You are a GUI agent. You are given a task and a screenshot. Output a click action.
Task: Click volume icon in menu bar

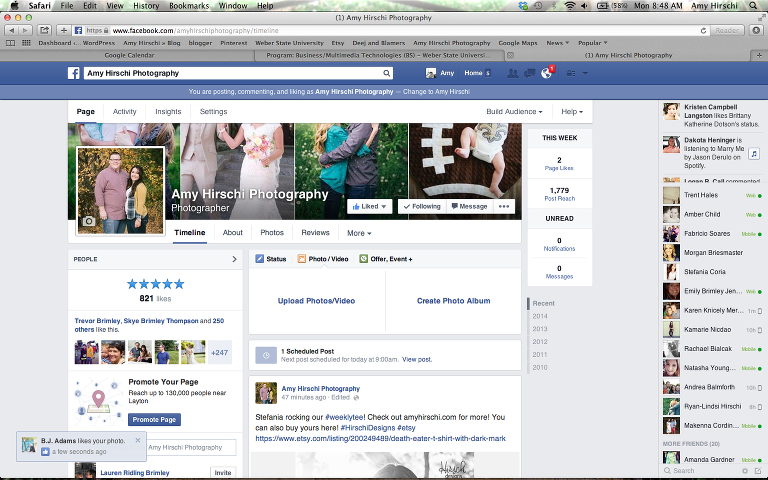(x=584, y=5)
